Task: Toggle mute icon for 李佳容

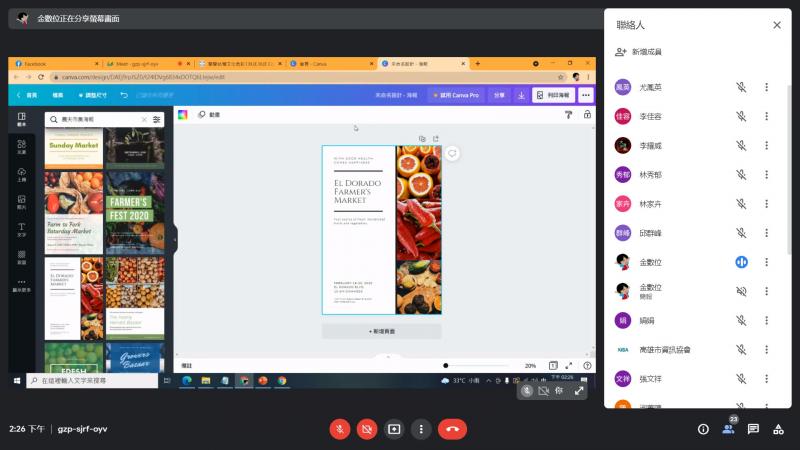Action: point(741,116)
